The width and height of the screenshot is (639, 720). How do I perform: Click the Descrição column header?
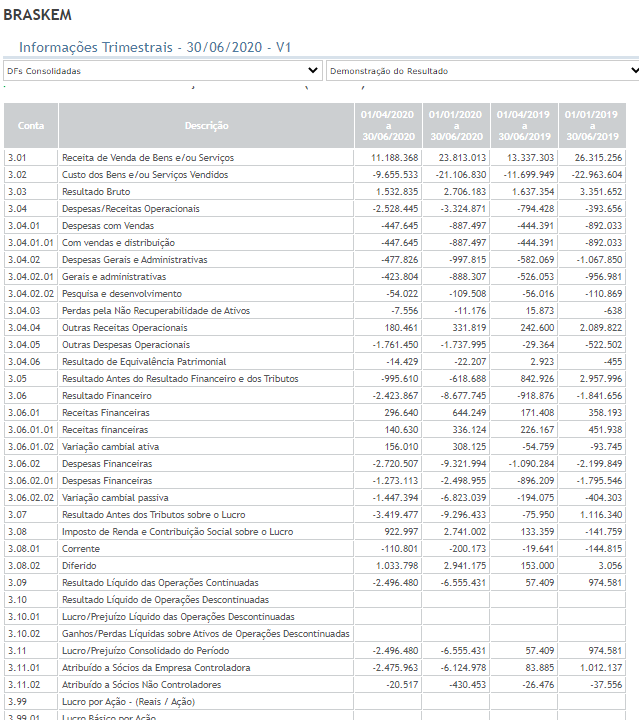coord(207,125)
